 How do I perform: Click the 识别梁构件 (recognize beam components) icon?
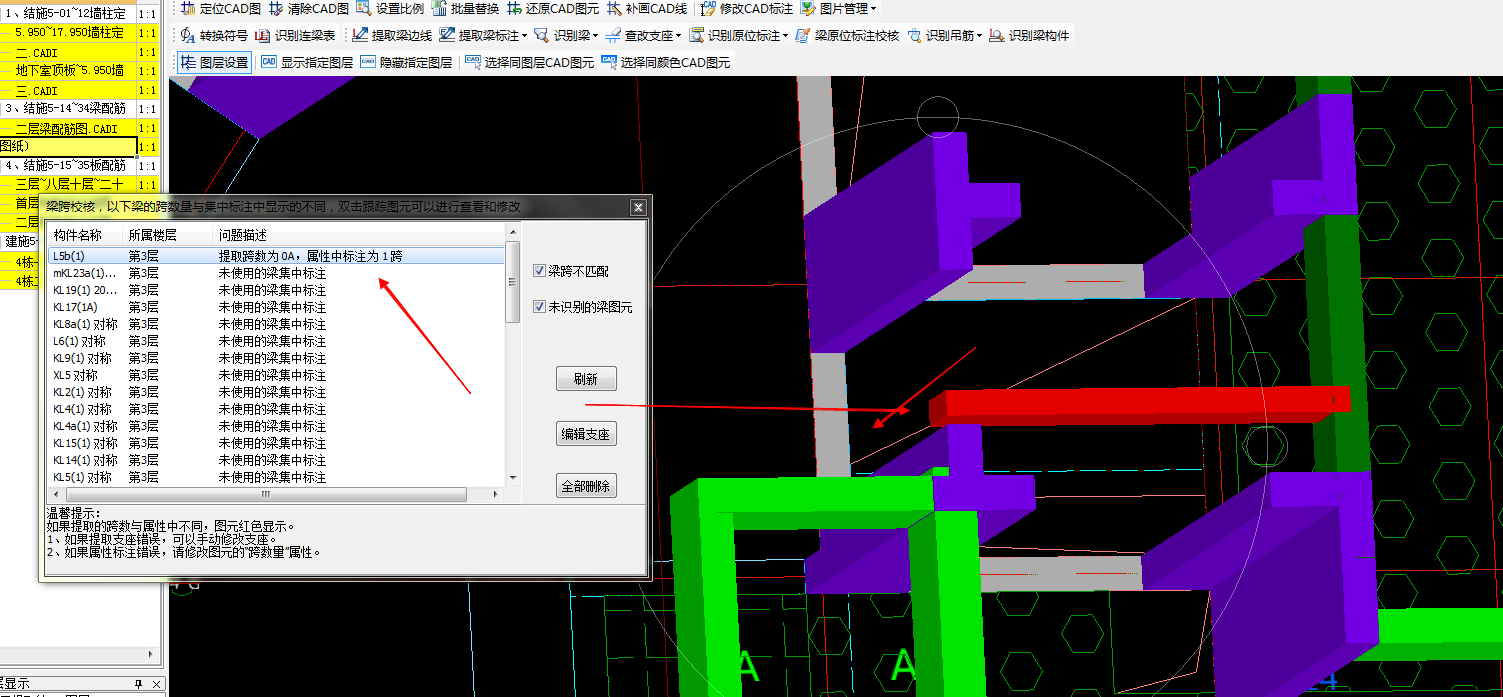coord(997,36)
